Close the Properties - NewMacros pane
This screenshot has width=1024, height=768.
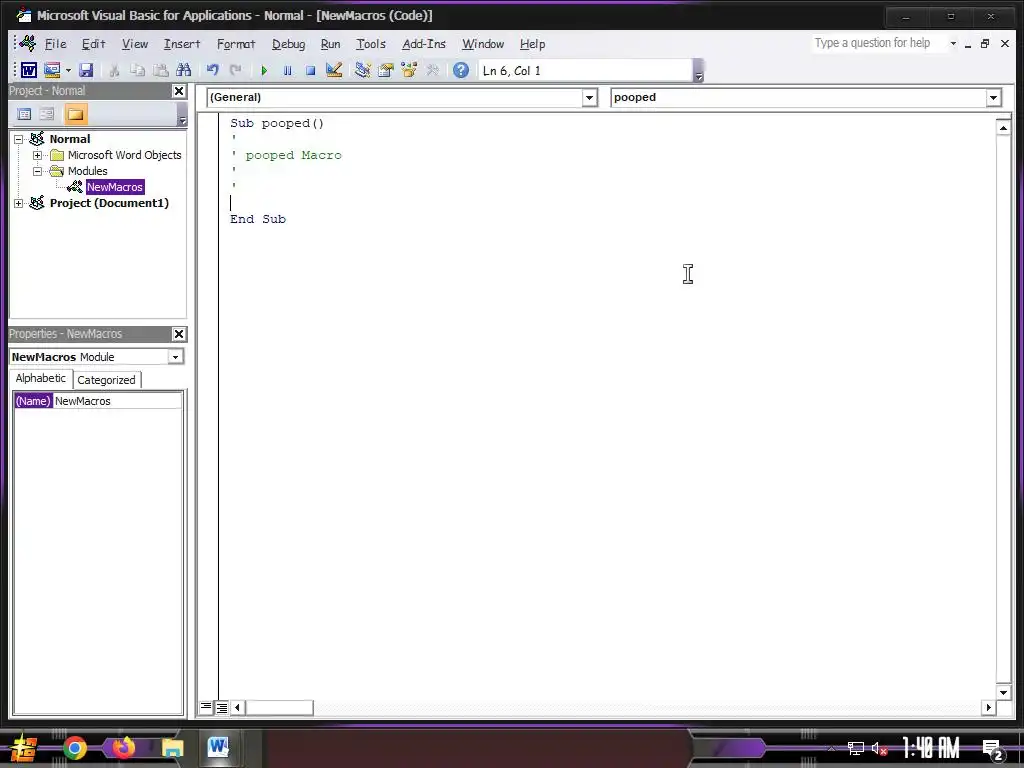tap(179, 334)
